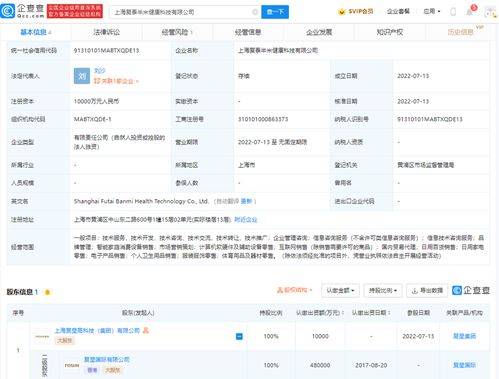Sort by 认缴出资日期 column header
This screenshot has width=499, height=379.
371,313
